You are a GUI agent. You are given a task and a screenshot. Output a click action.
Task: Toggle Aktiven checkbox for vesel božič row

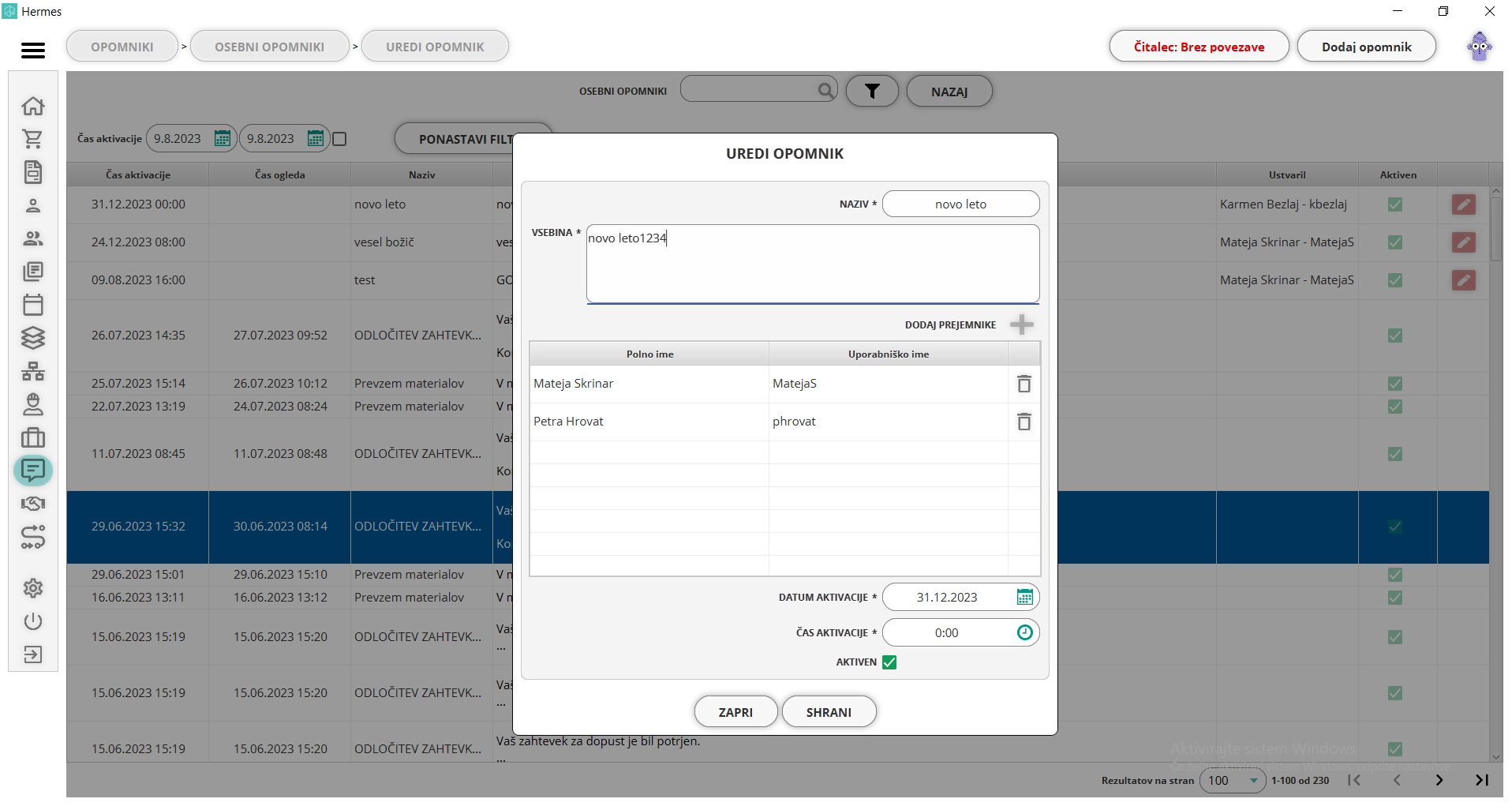1395,242
